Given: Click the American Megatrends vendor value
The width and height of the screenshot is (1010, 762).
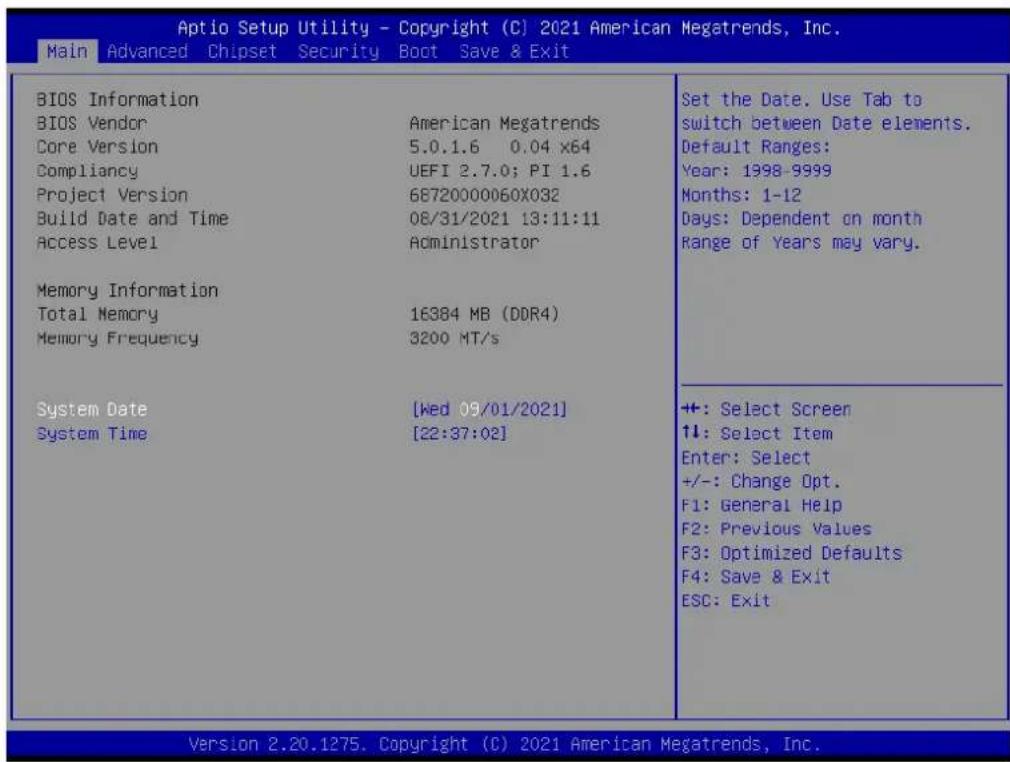Looking at the screenshot, I should 504,123.
